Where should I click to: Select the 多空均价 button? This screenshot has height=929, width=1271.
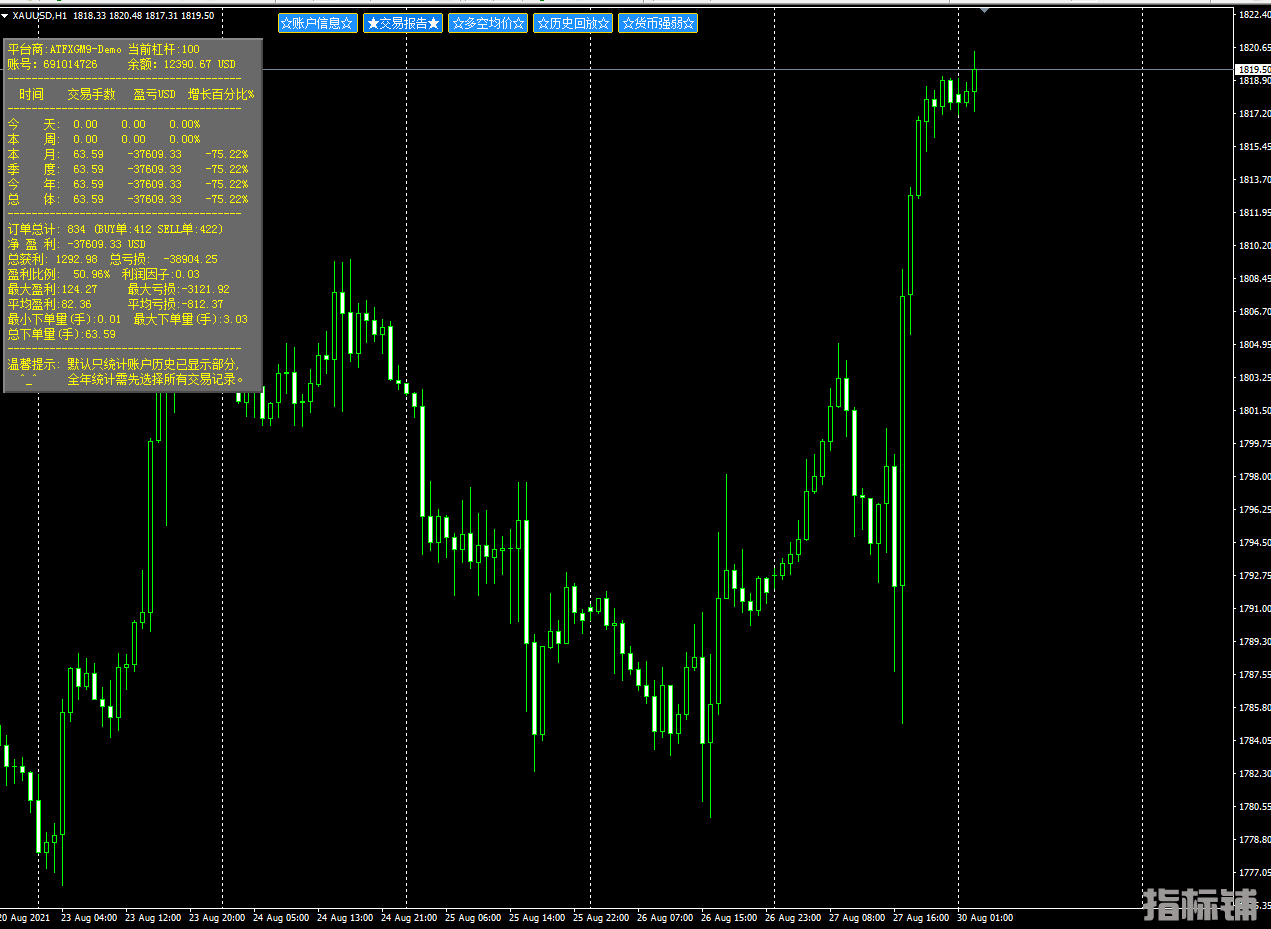coord(487,23)
